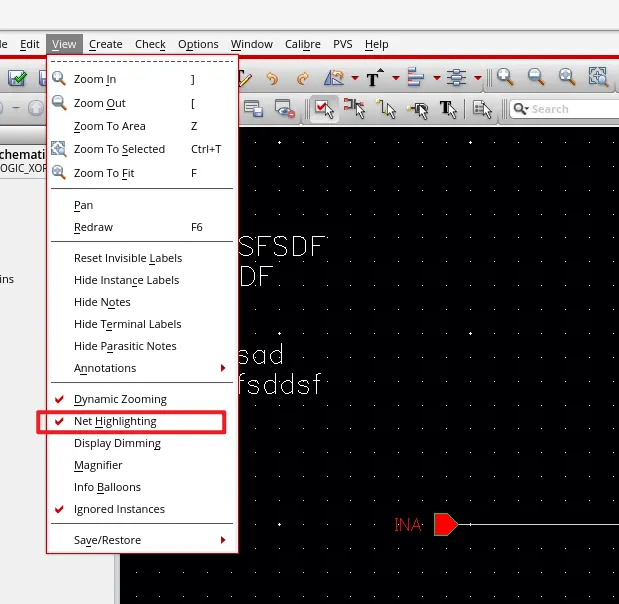Viewport: 619px width, 604px height.
Task: Open the Search field options dropdown
Action: (521, 109)
